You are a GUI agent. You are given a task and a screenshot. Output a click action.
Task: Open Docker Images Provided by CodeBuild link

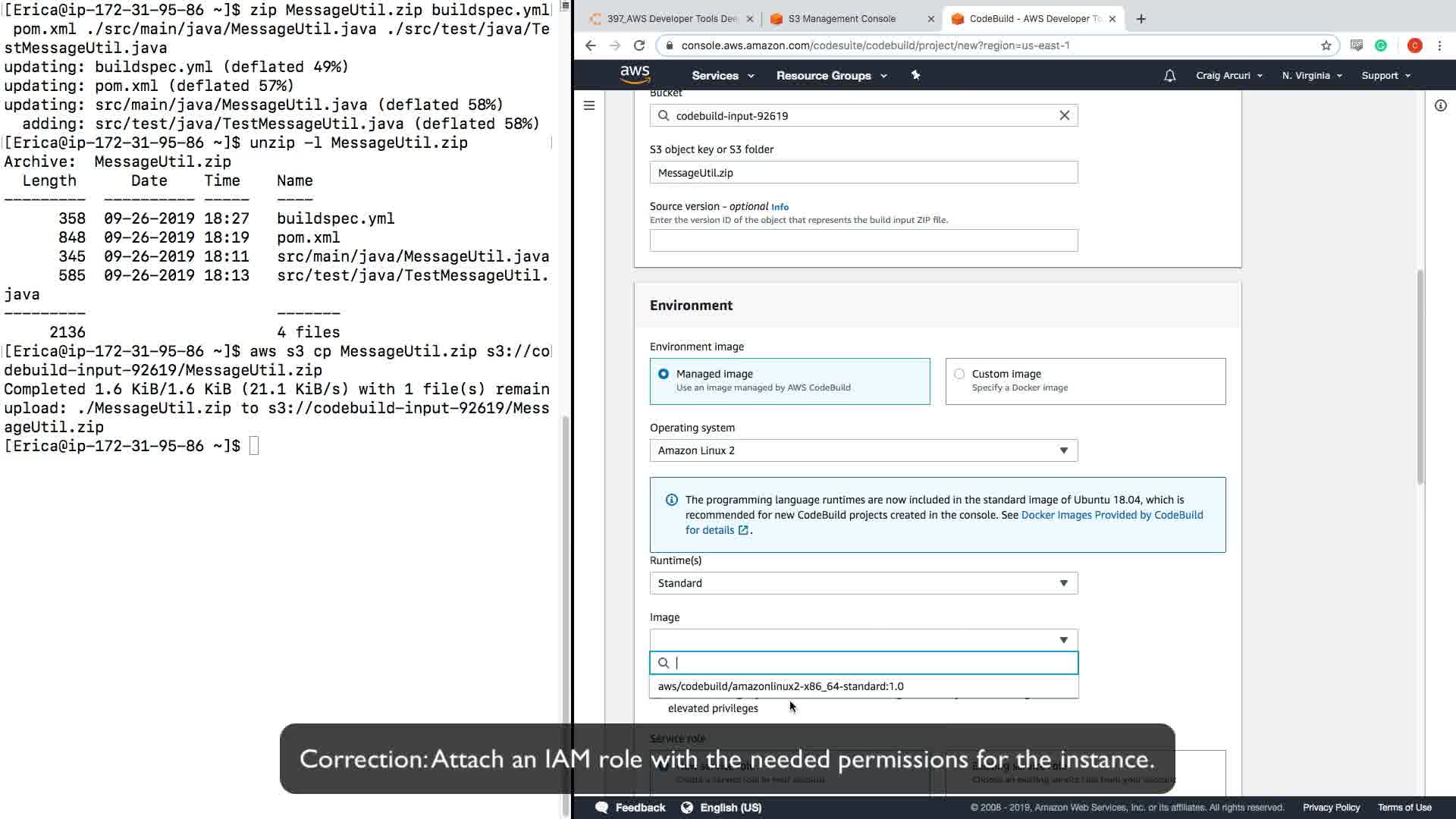pyautogui.click(x=1112, y=515)
